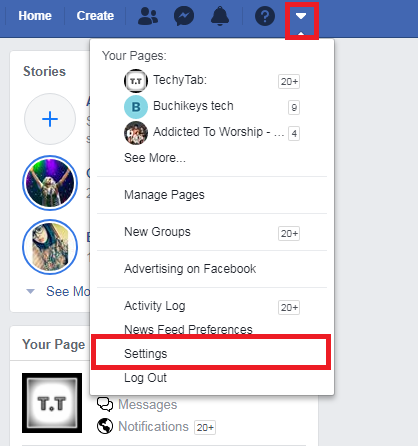Click the TechyTab page avatar icon
The height and width of the screenshot is (446, 418).
[x=136, y=81]
